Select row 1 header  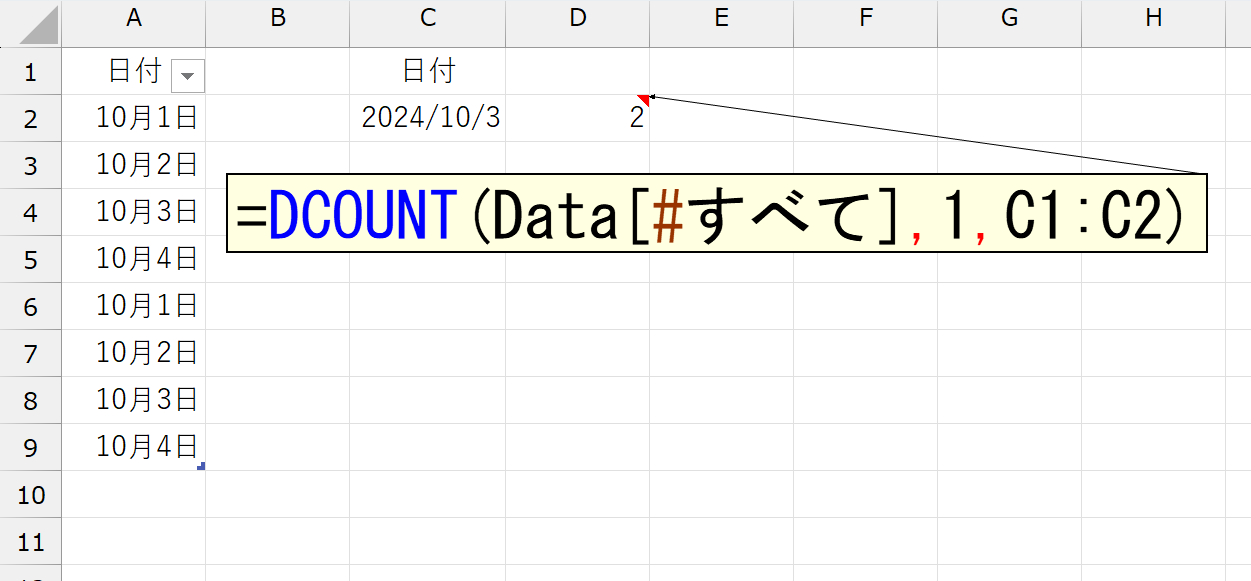(x=30, y=71)
